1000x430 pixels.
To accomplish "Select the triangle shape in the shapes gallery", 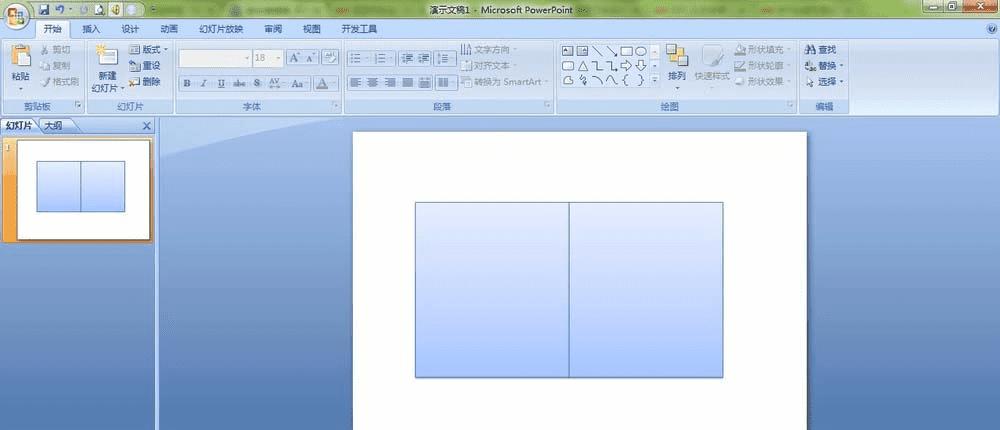I will tap(582, 66).
